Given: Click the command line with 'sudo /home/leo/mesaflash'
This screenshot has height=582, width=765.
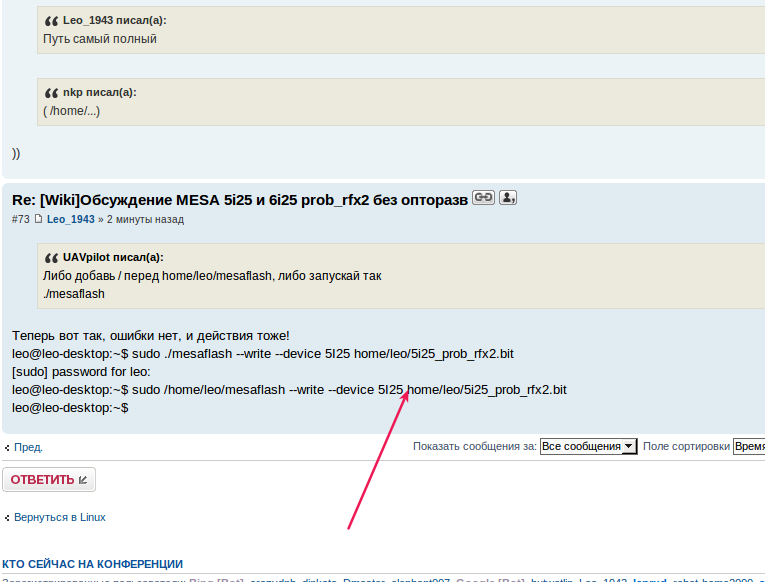Looking at the screenshot, I should click(x=289, y=390).
